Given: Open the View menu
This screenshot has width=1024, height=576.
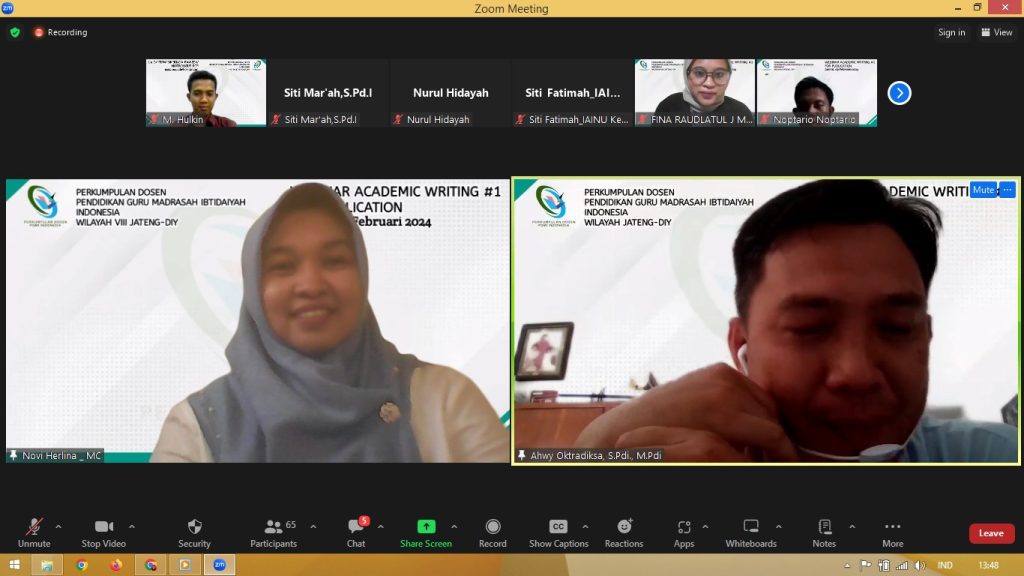Looking at the screenshot, I should tap(996, 32).
